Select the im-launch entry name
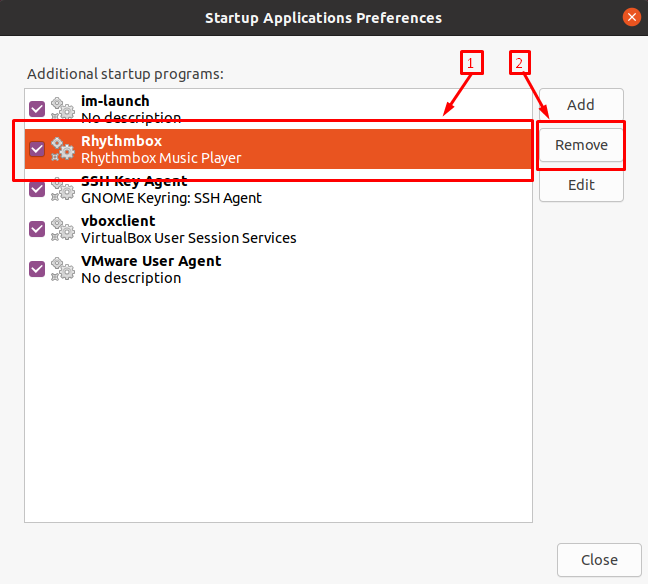 point(115,101)
